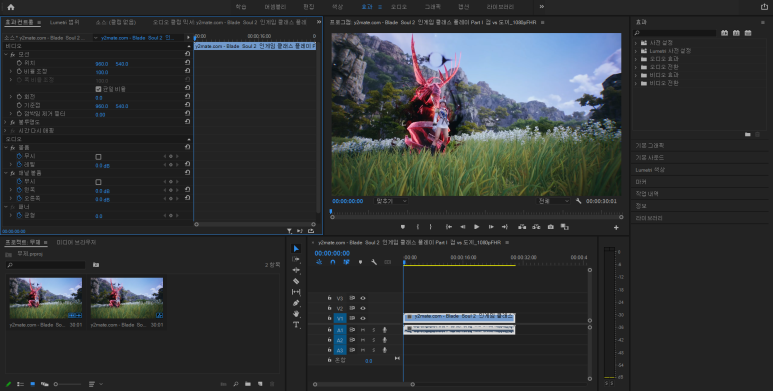The width and height of the screenshot is (773, 391).
Task: Click the Export Frame camera icon
Action: pos(551,227)
